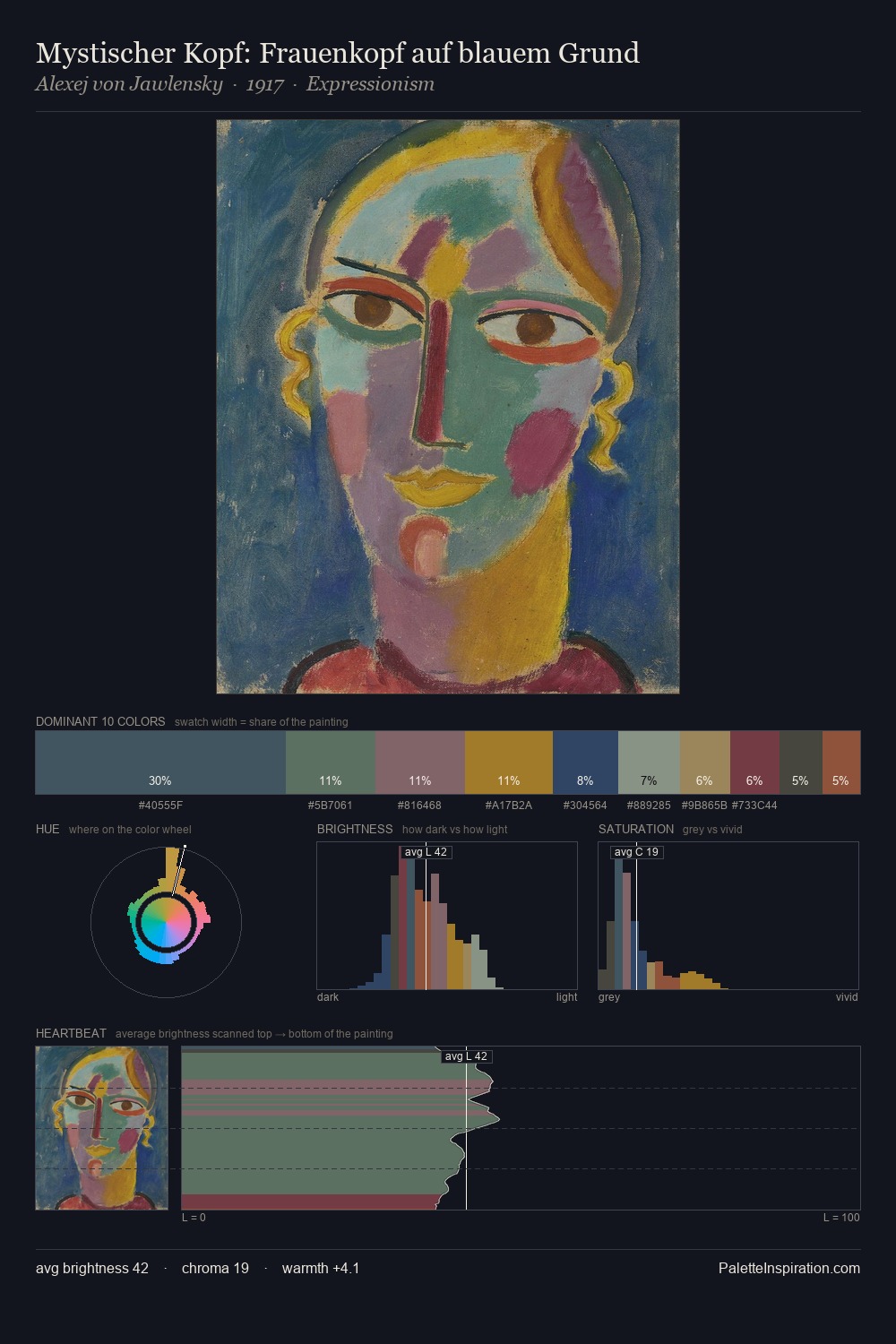Select the pale sage swatch #889285

(649, 762)
